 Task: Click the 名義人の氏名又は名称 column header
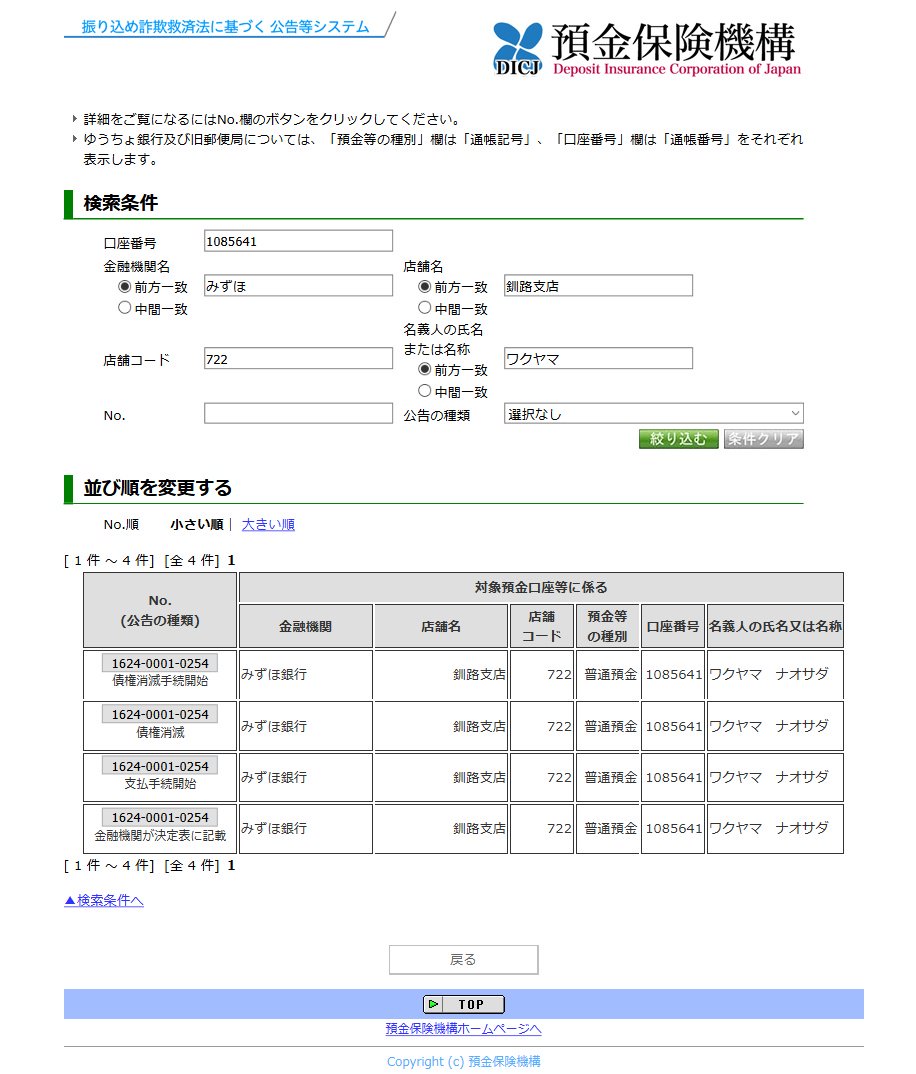tap(775, 626)
